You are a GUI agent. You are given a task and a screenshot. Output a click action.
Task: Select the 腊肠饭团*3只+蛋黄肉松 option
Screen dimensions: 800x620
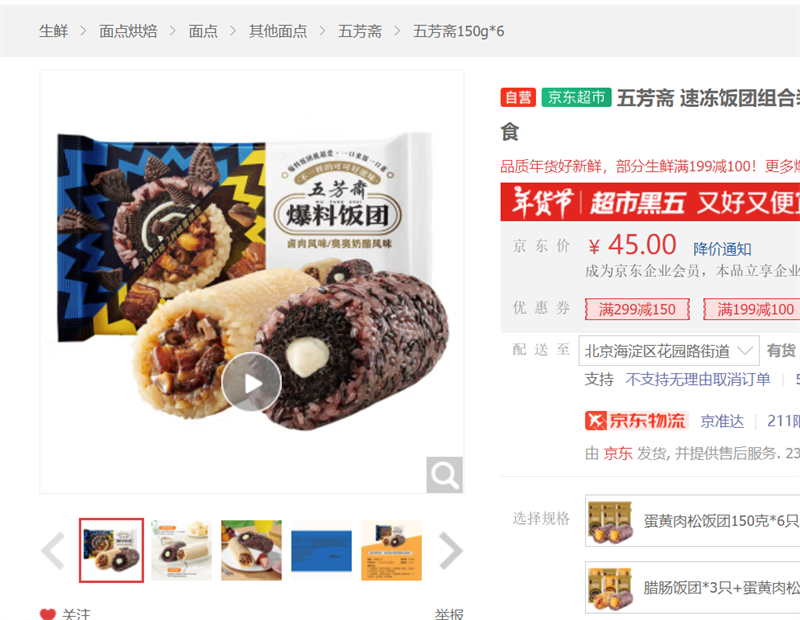pyautogui.click(x=692, y=587)
